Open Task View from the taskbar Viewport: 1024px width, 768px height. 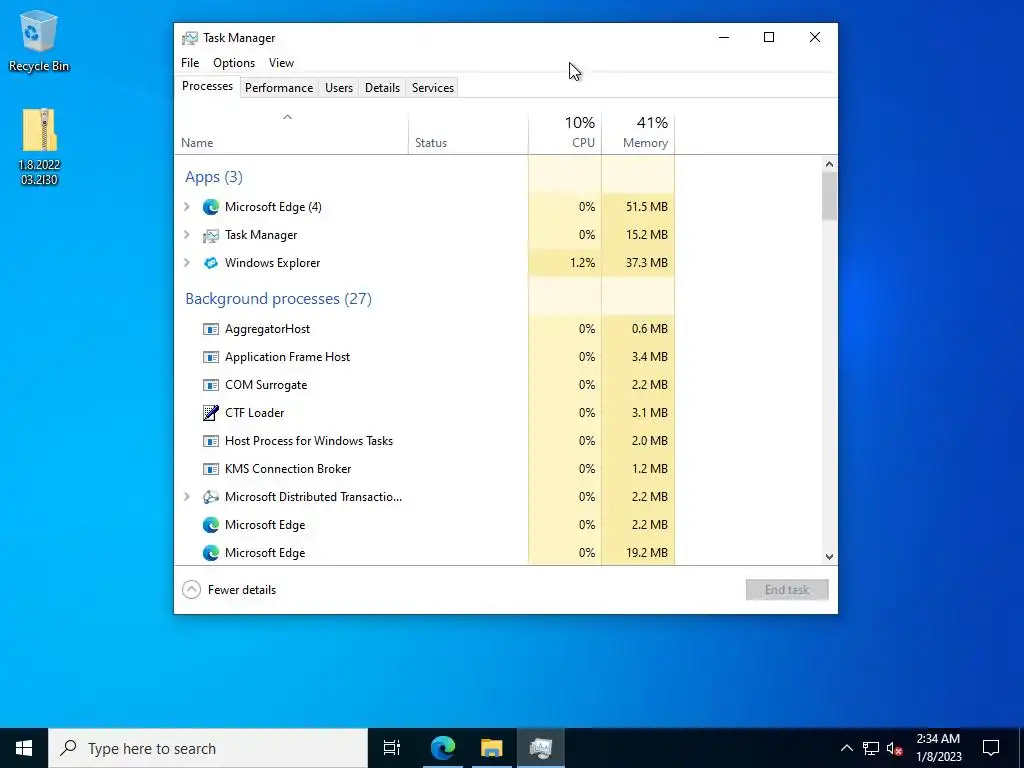[392, 748]
